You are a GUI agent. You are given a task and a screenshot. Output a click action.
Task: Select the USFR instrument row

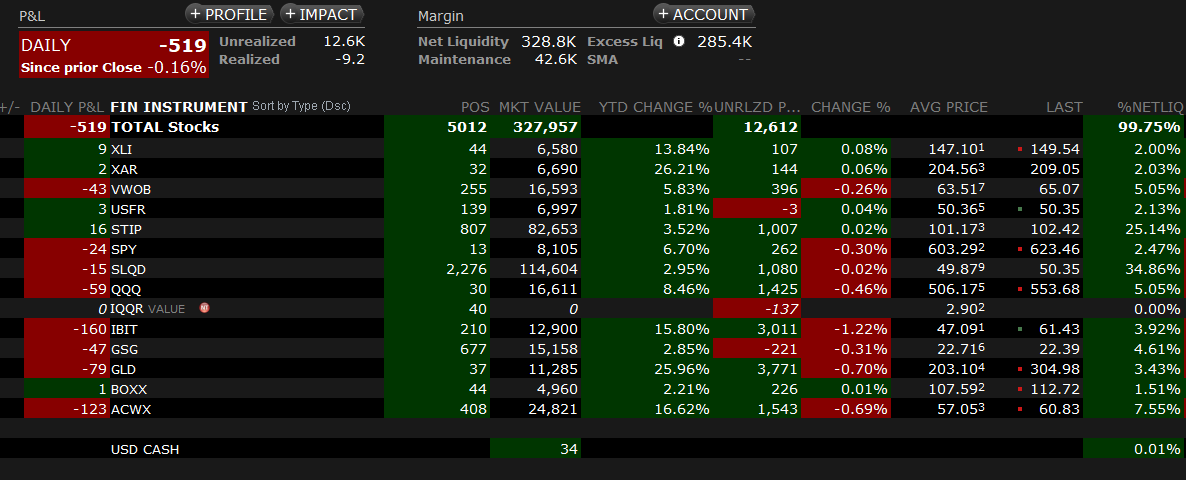(593, 209)
